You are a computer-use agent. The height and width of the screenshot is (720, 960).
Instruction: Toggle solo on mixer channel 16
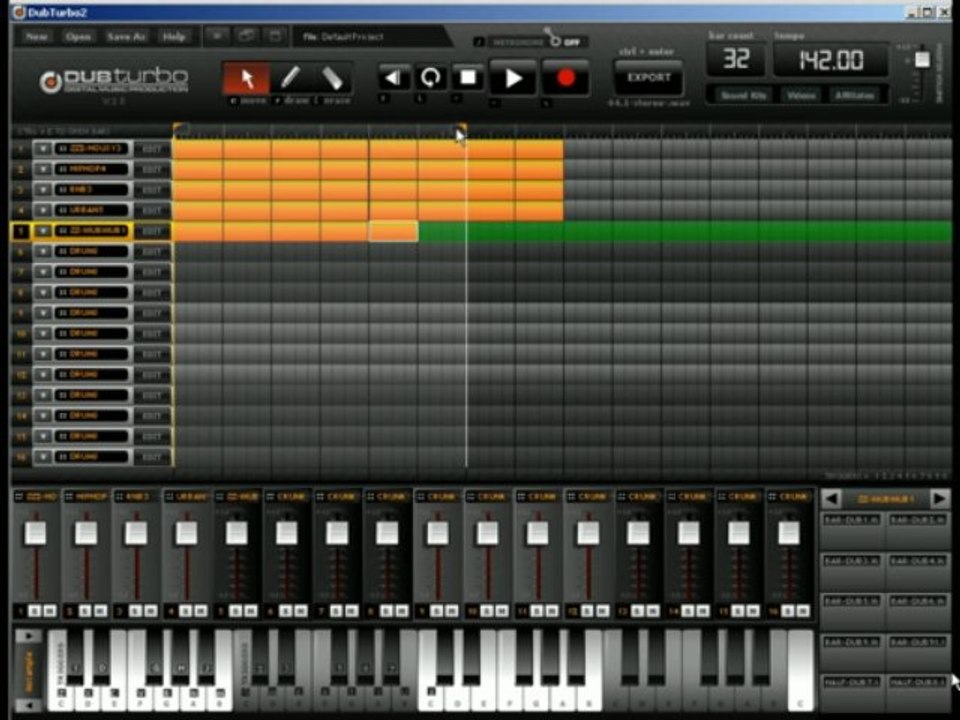pos(789,610)
